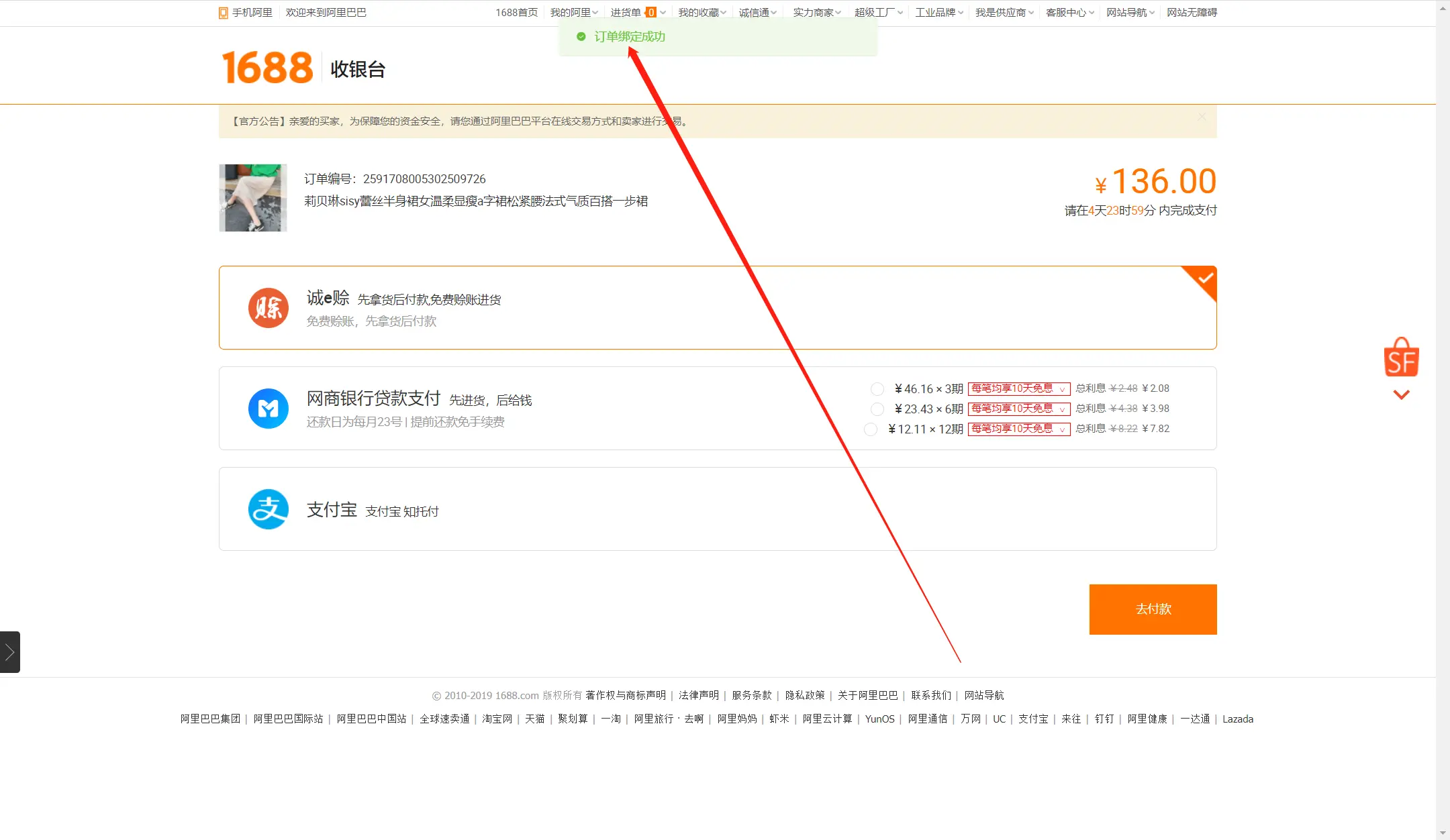Open 关于阿里巴巴 footer link
The image size is (1450, 840).
point(868,696)
